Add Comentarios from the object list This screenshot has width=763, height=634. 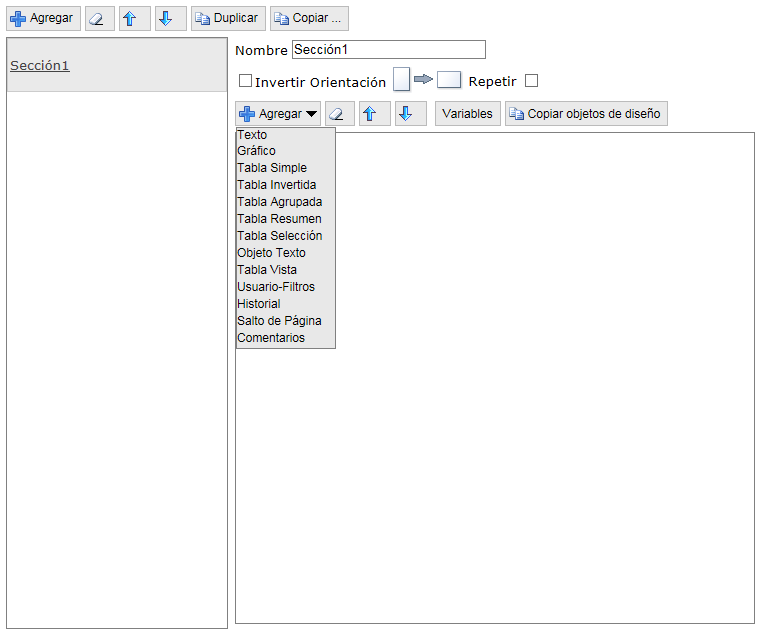[271, 338]
